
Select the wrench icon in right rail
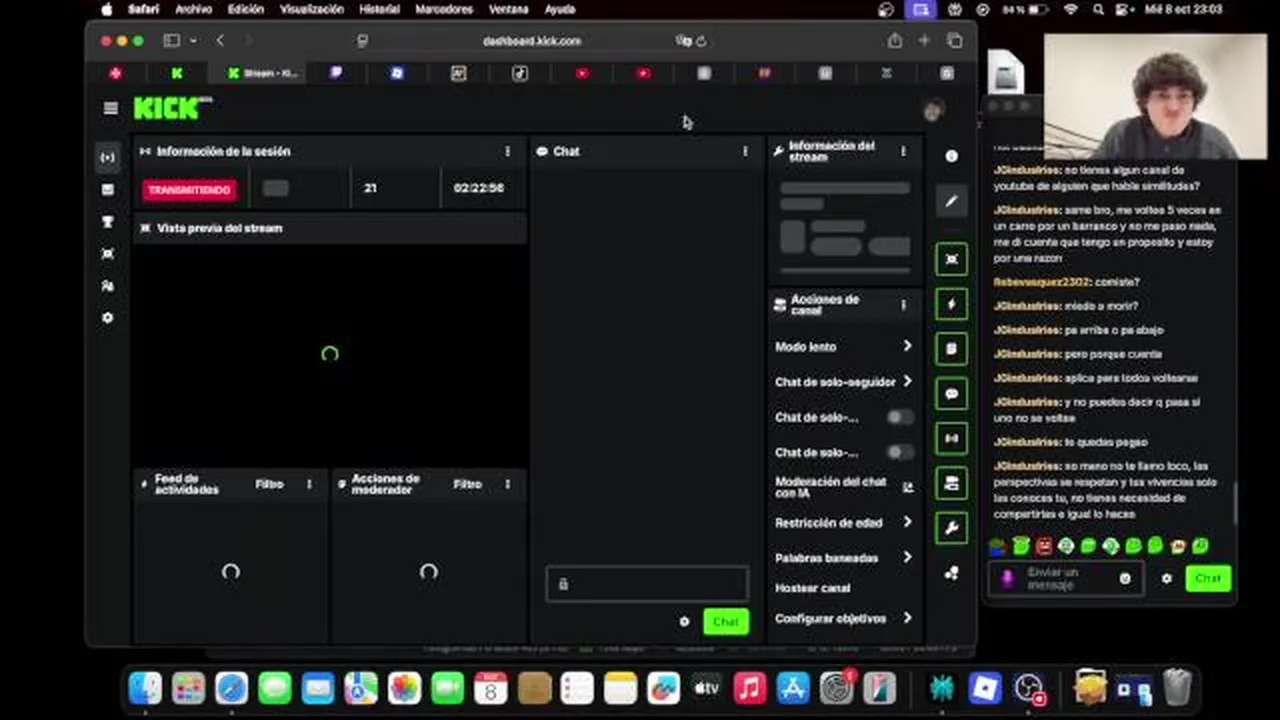tap(951, 528)
